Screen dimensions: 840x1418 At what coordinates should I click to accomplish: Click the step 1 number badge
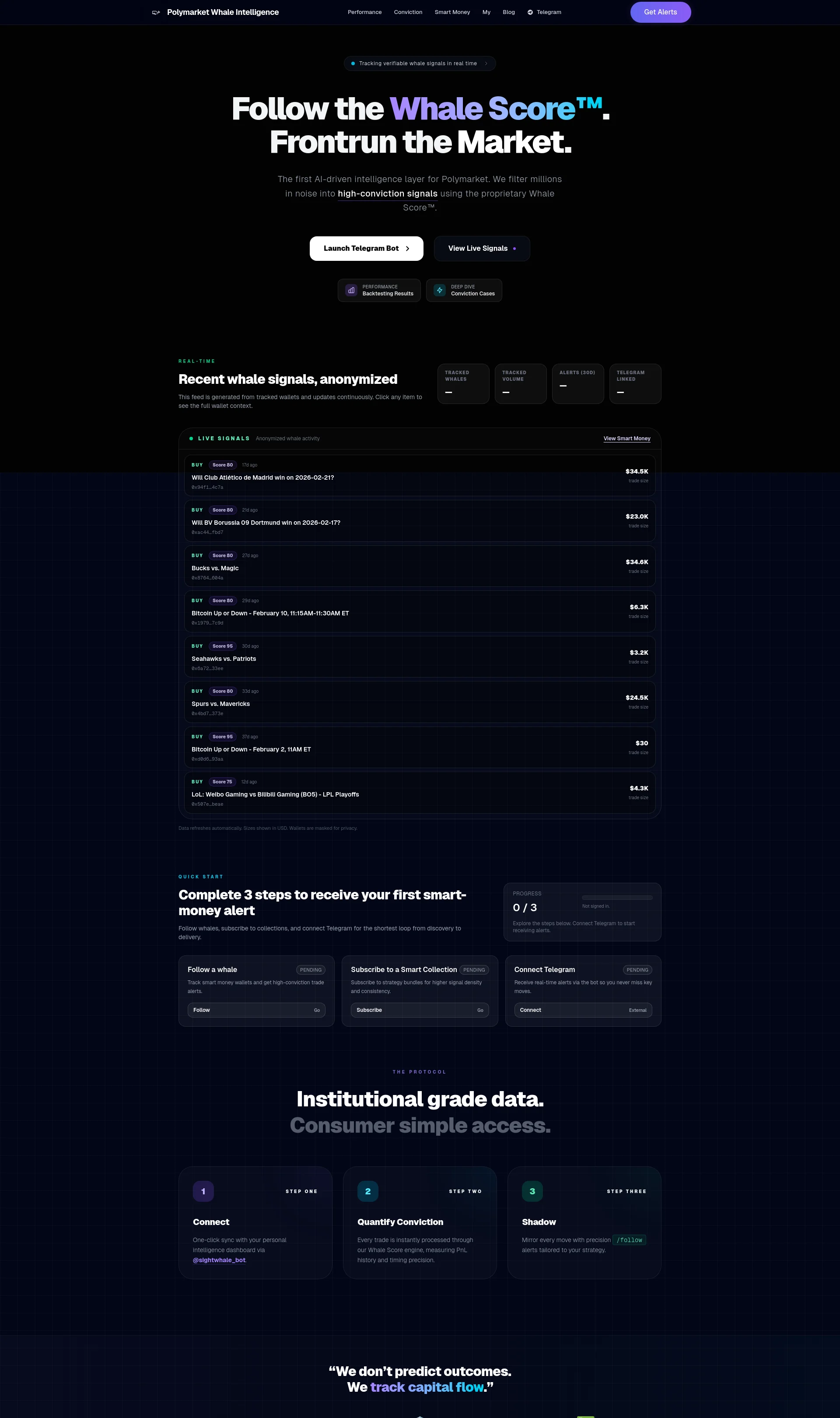[x=203, y=1191]
